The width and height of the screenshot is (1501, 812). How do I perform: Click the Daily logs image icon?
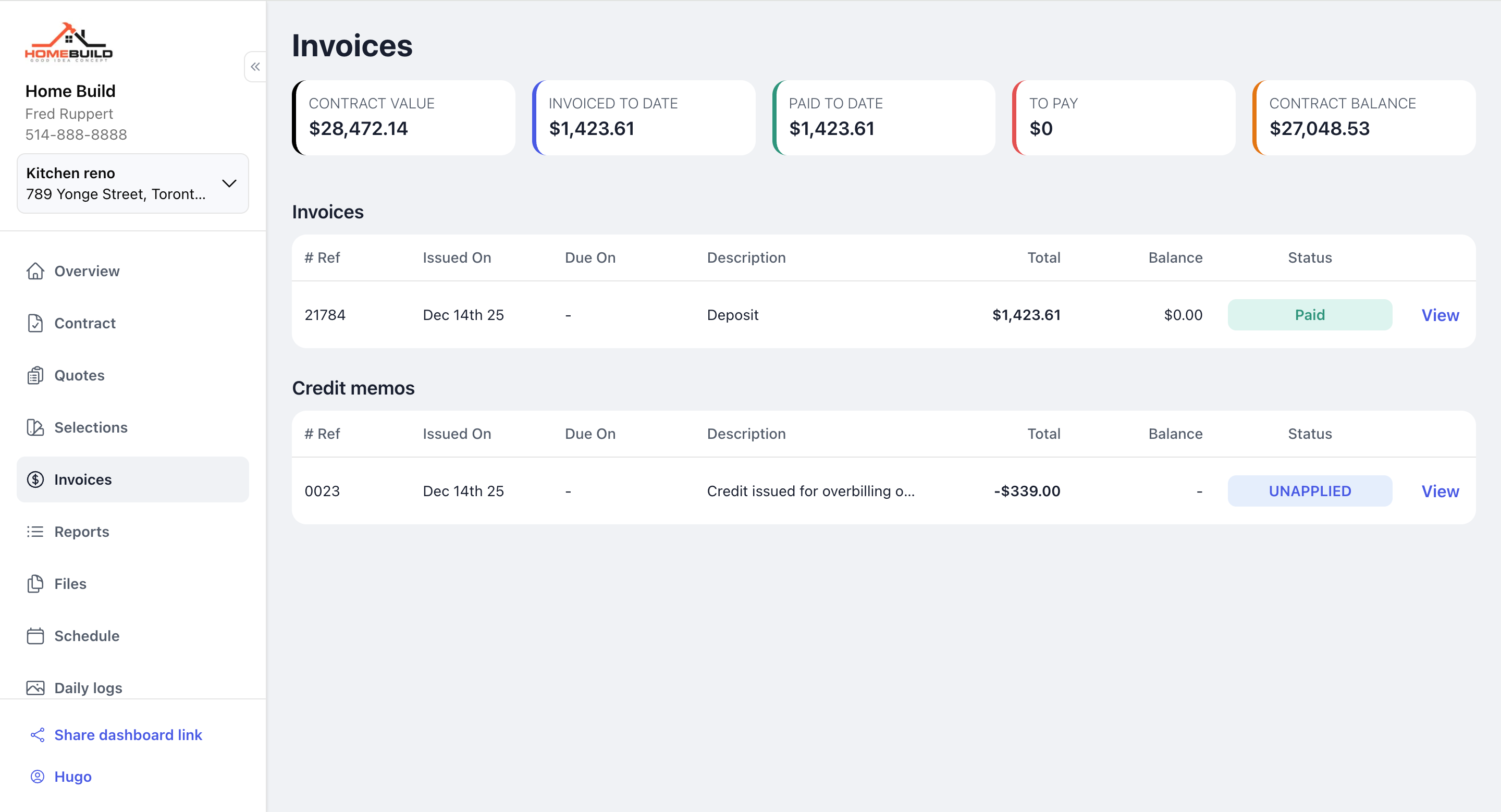click(x=35, y=688)
